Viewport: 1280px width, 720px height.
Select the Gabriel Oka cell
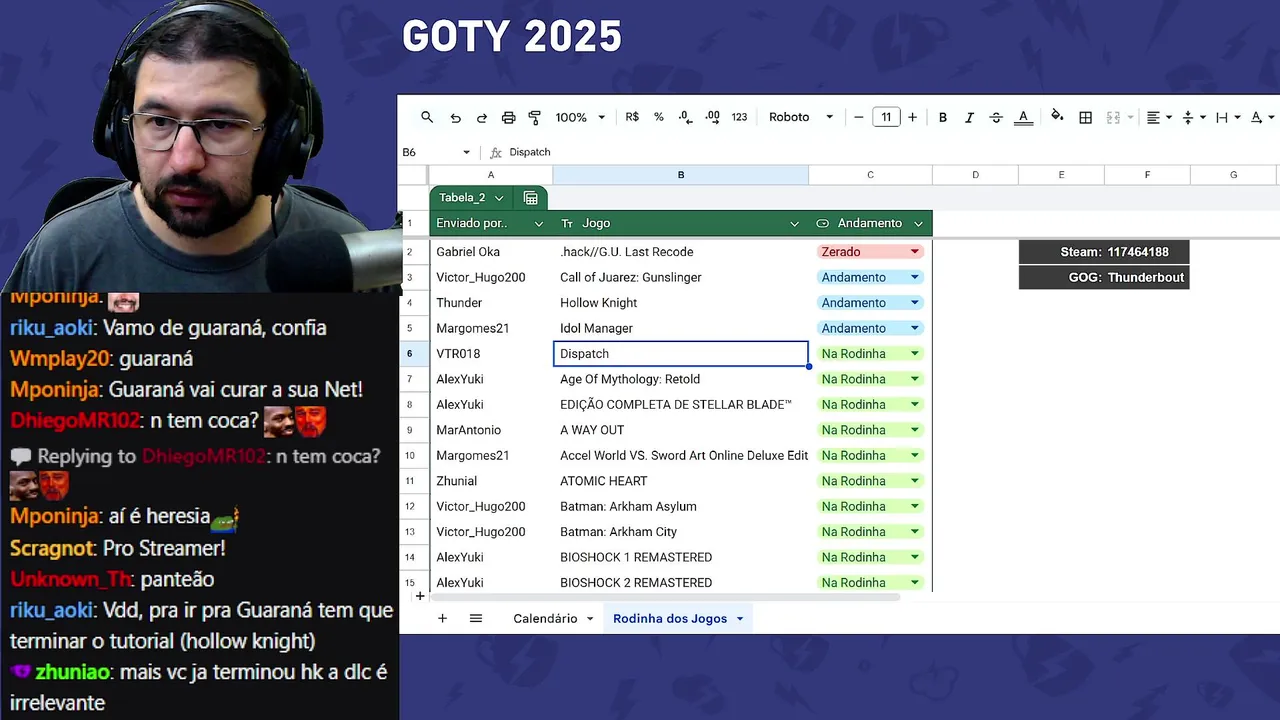[490, 252]
